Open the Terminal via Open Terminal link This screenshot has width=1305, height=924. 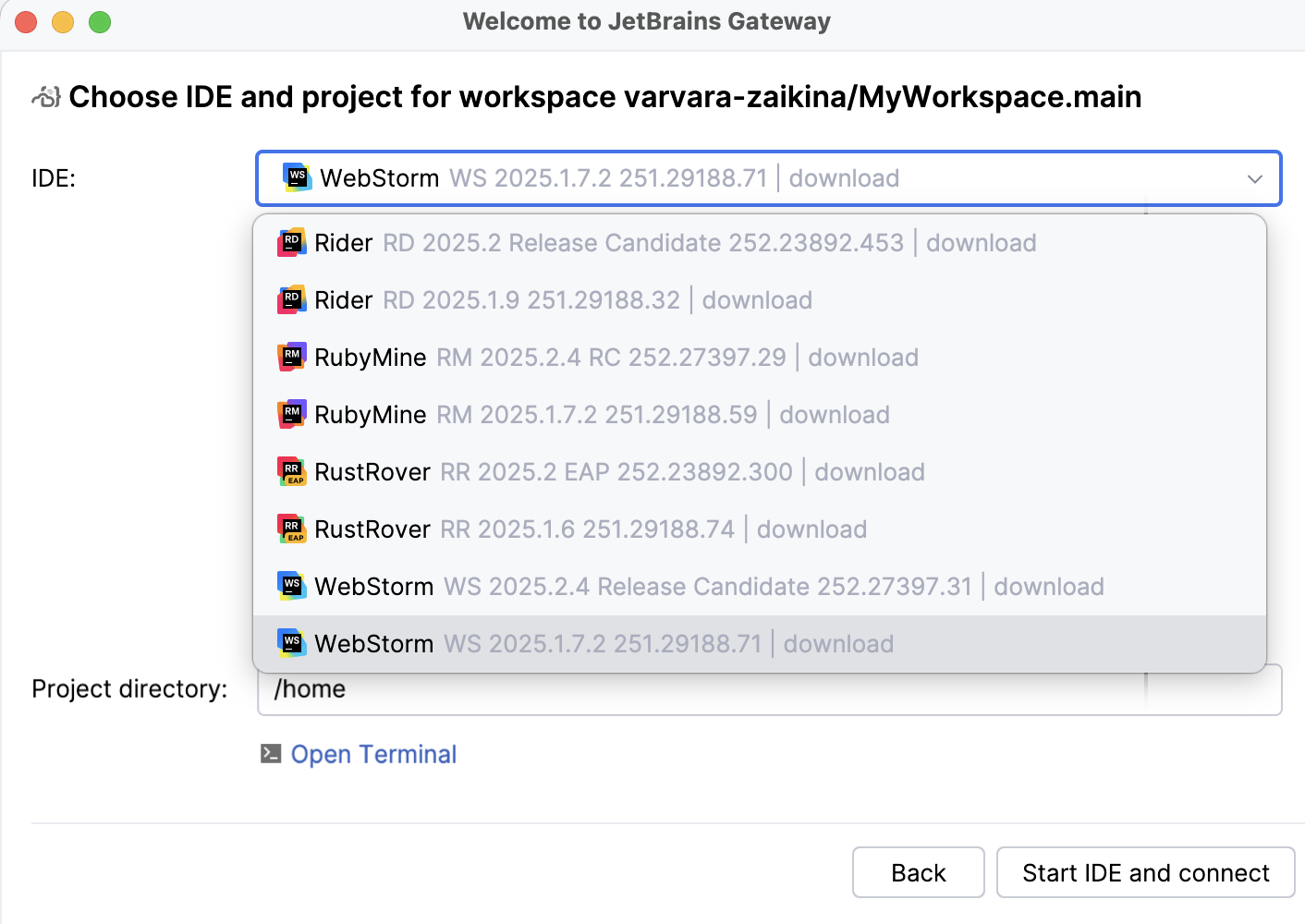click(x=373, y=755)
